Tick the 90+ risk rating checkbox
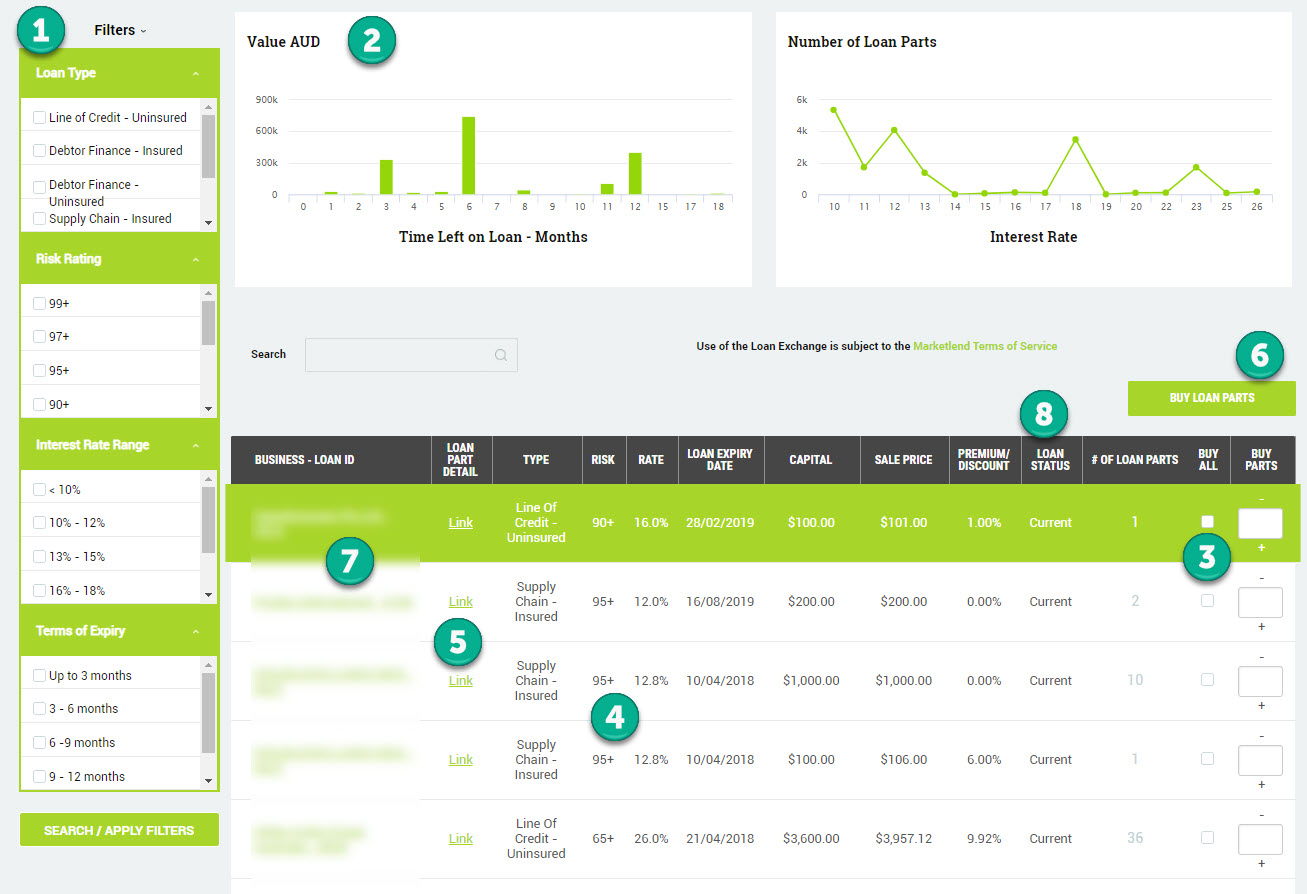Viewport: 1307px width, 894px height. pos(39,405)
